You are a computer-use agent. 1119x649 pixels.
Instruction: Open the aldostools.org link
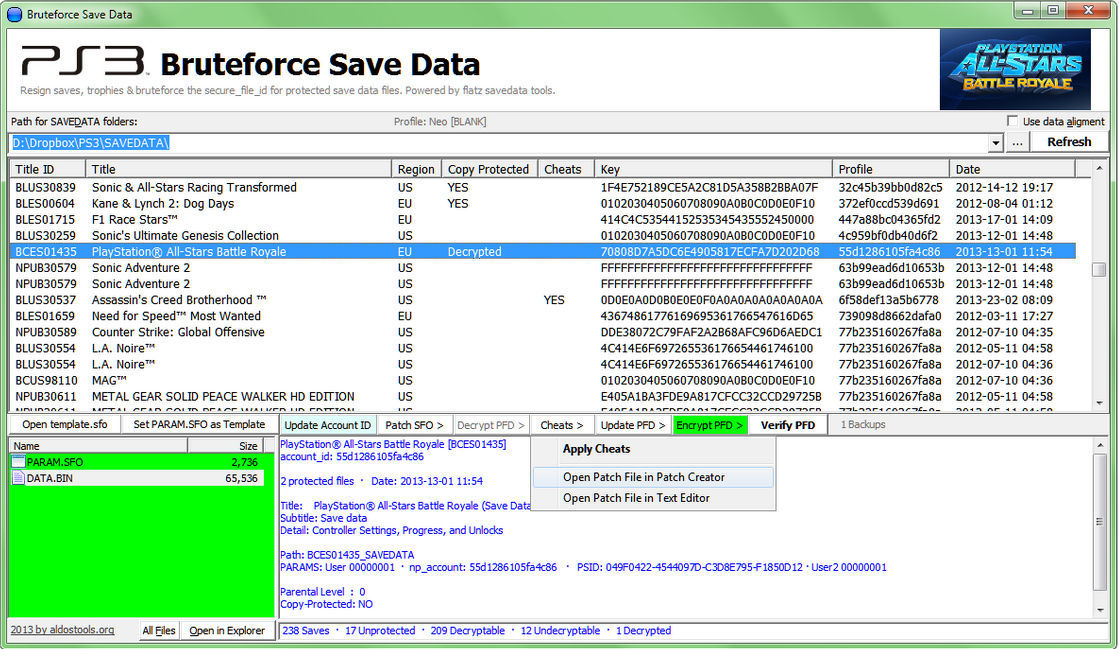[x=62, y=630]
